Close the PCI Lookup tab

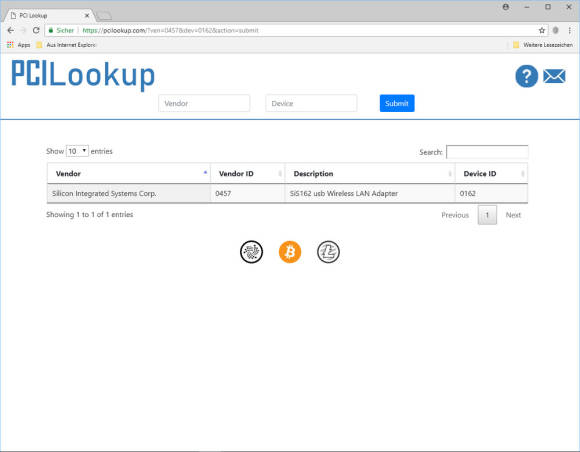click(x=87, y=16)
